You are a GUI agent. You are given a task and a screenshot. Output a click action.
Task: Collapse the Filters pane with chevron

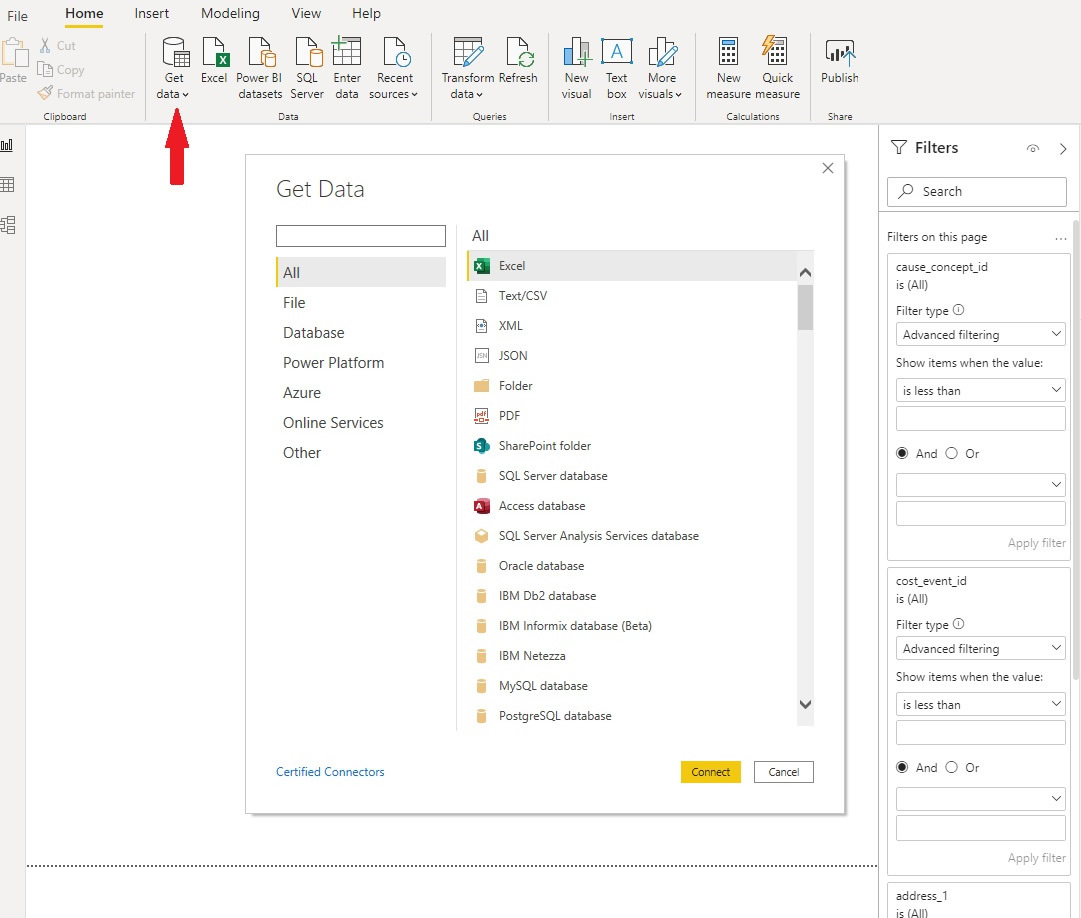point(1063,148)
